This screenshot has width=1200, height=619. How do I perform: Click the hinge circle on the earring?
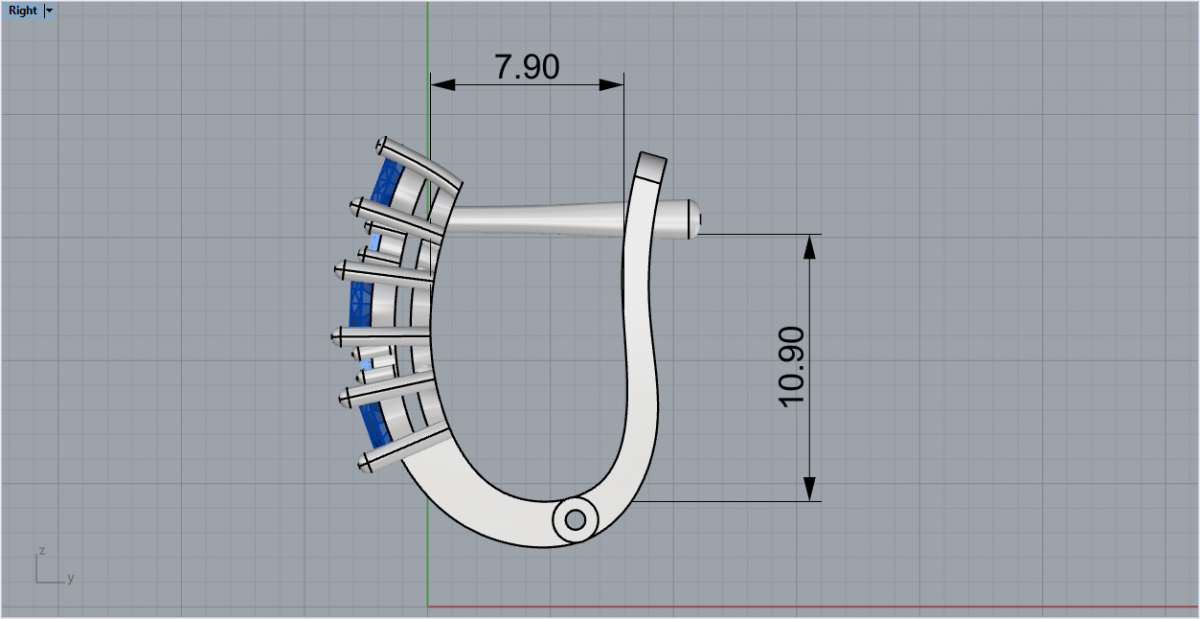click(x=575, y=520)
